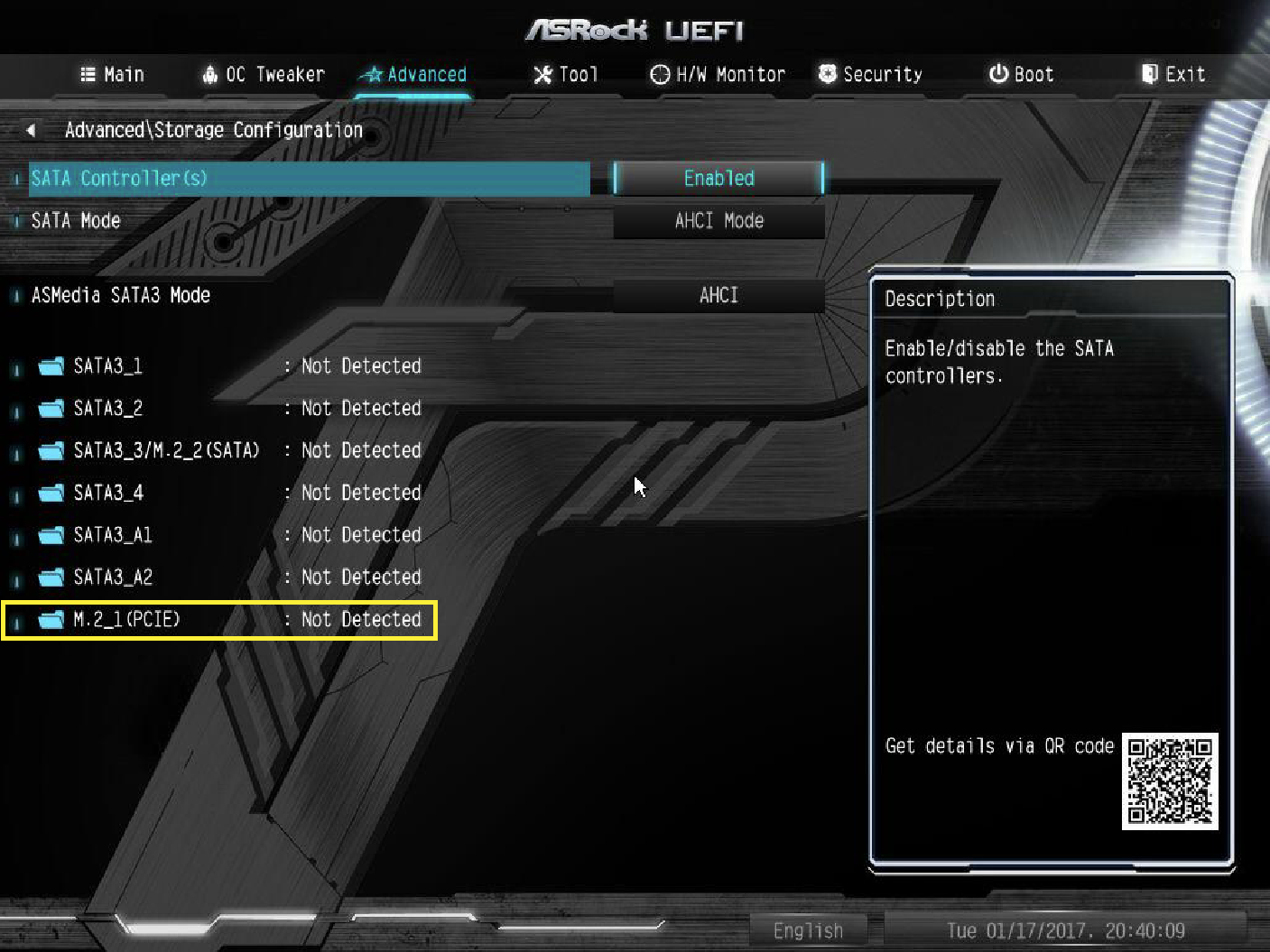The height and width of the screenshot is (952, 1270).
Task: Select the SATA3_4 folder icon
Action: [x=51, y=493]
